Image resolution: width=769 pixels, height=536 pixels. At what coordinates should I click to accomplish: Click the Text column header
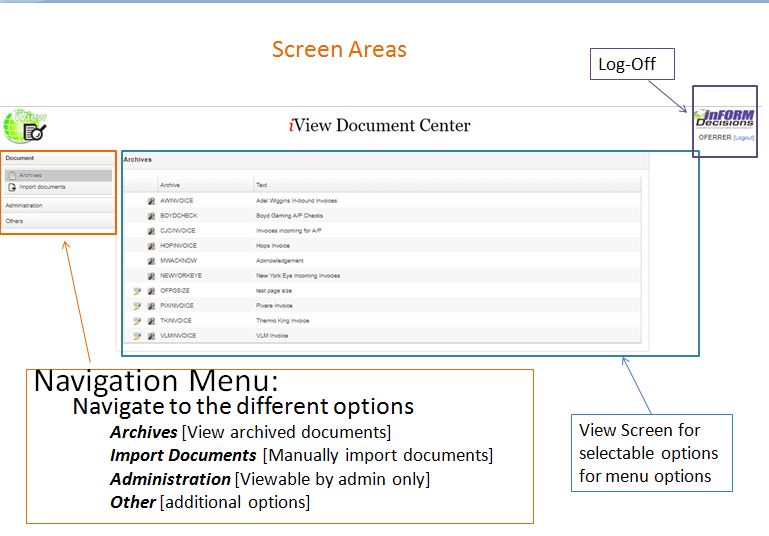tap(261, 185)
